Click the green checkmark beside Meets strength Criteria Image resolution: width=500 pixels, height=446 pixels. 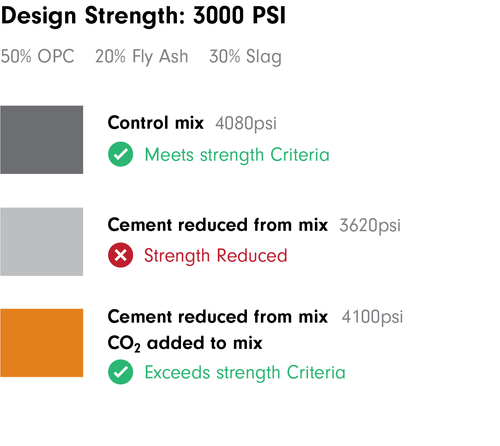120,154
